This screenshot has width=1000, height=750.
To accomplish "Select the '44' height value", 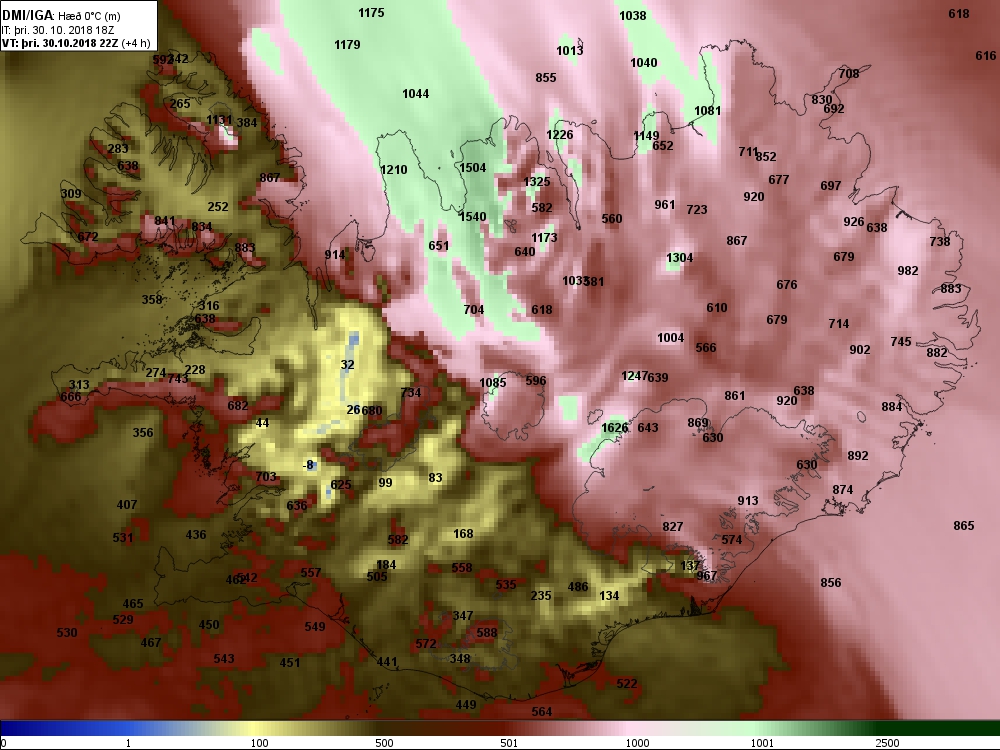I will [x=262, y=423].
